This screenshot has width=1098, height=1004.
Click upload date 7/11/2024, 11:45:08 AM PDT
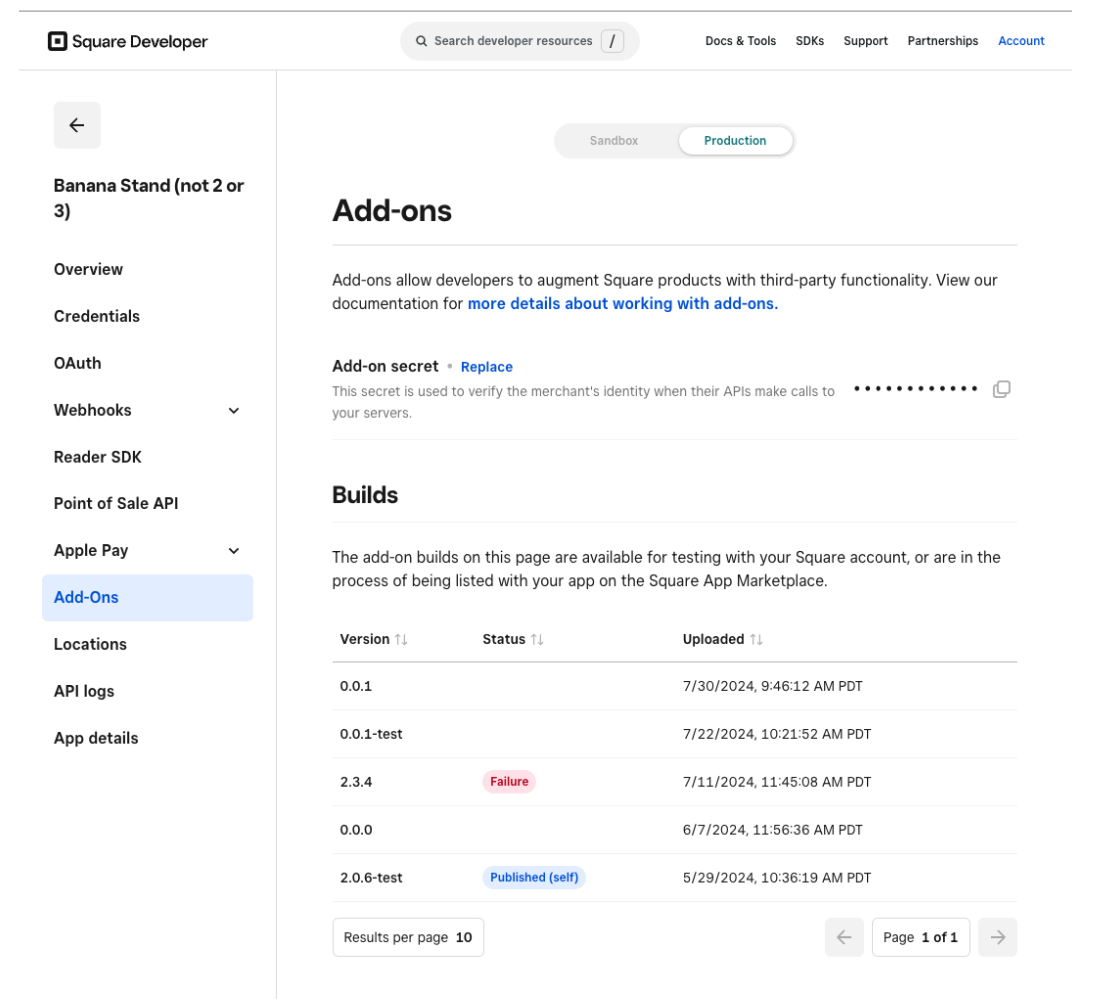(777, 782)
